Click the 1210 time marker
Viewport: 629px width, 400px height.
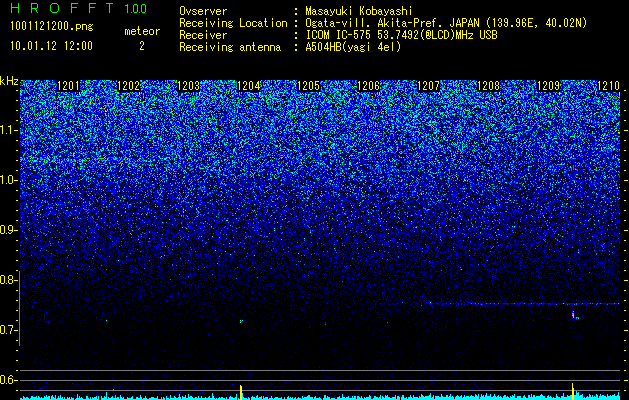[x=609, y=86]
